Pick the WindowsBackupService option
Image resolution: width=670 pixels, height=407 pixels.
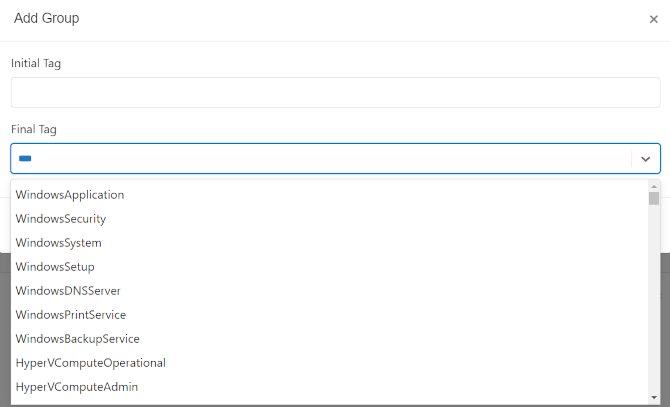pyautogui.click(x=329, y=339)
